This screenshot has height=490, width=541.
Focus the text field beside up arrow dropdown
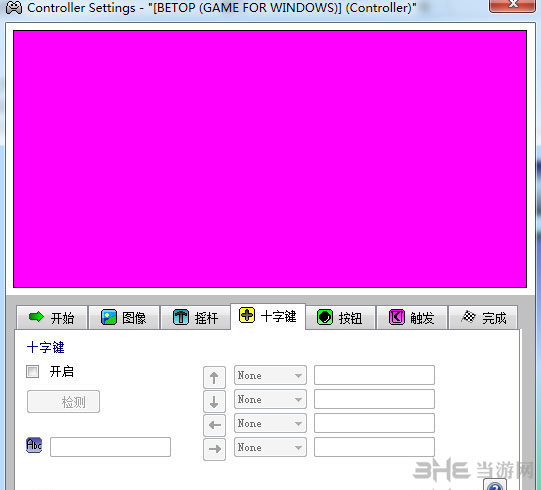[x=374, y=375]
